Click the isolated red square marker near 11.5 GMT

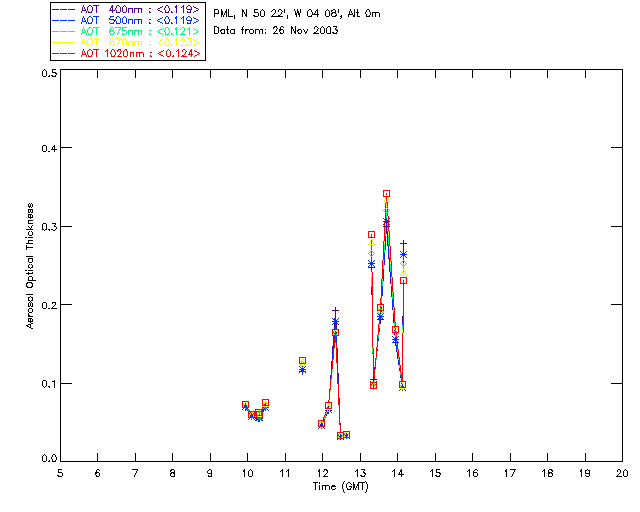302,361
